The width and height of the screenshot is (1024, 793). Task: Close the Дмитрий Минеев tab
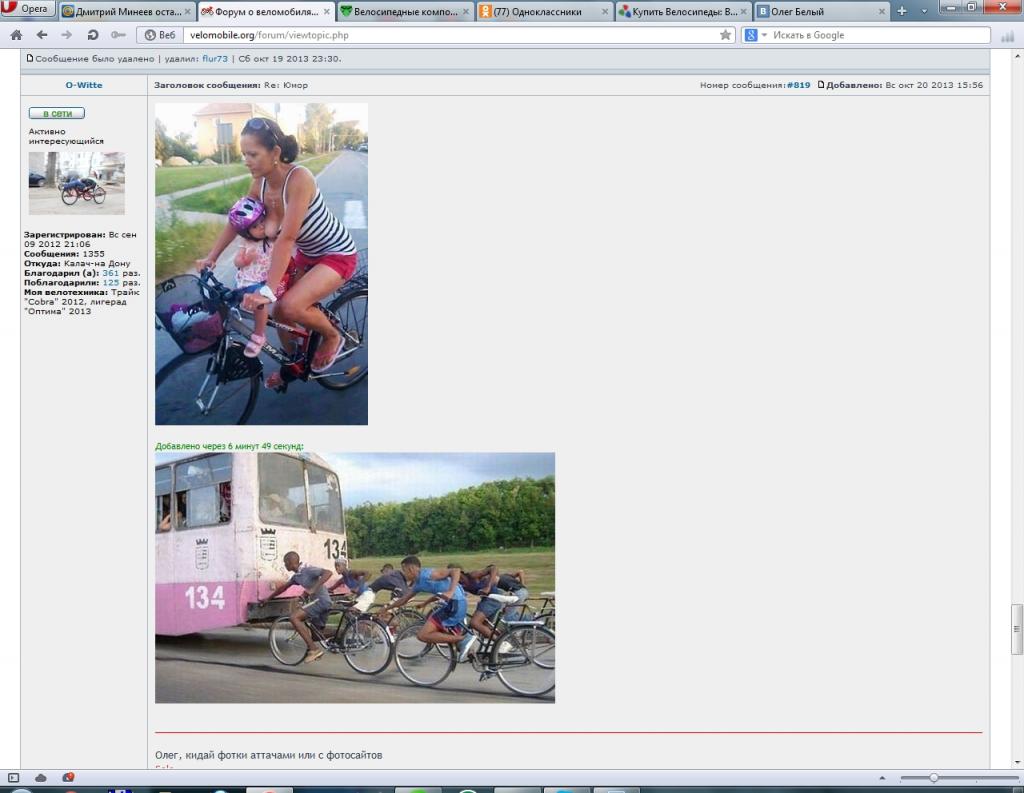coord(187,12)
